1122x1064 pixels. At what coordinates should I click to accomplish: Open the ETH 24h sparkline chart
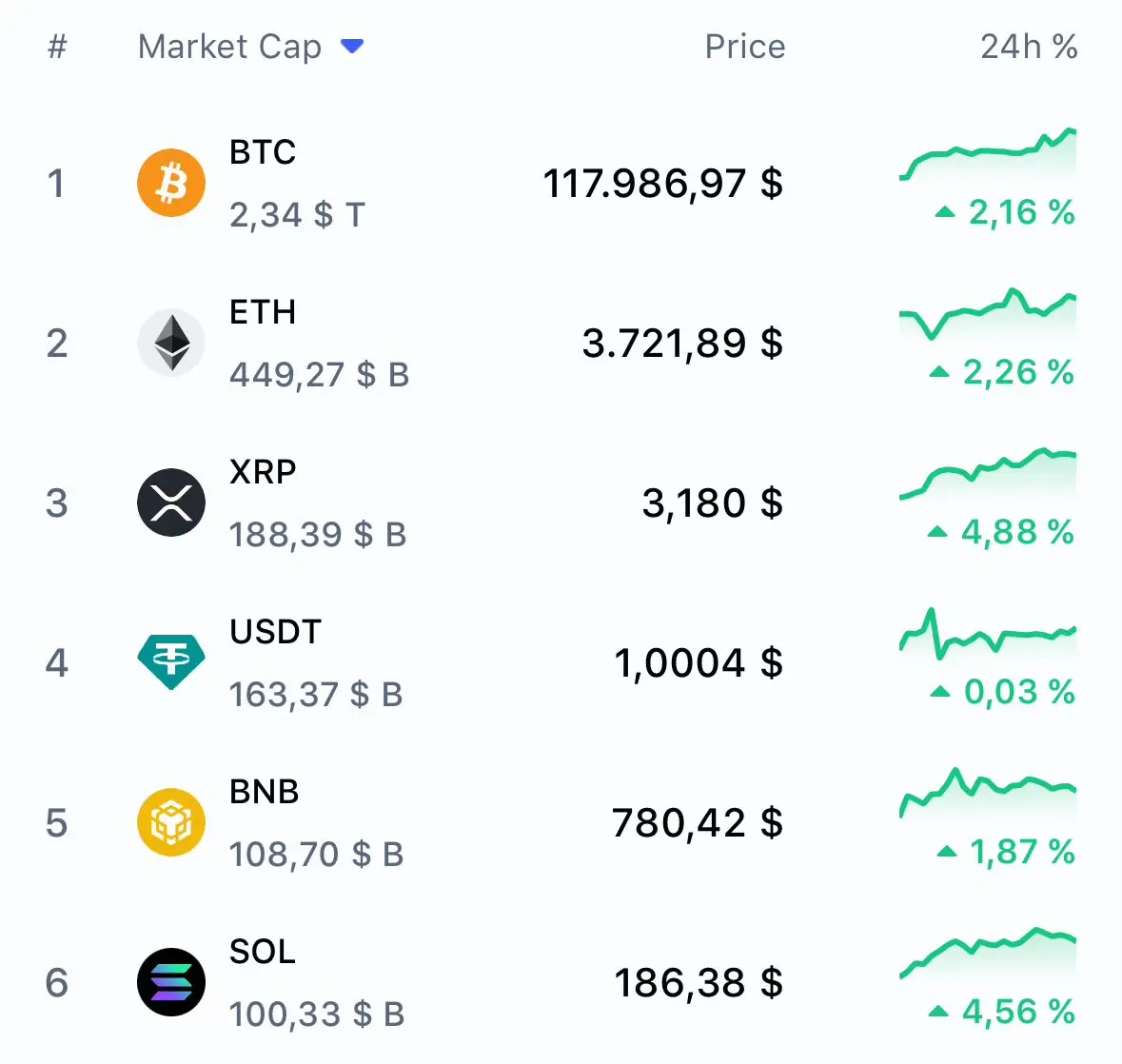coord(988,313)
